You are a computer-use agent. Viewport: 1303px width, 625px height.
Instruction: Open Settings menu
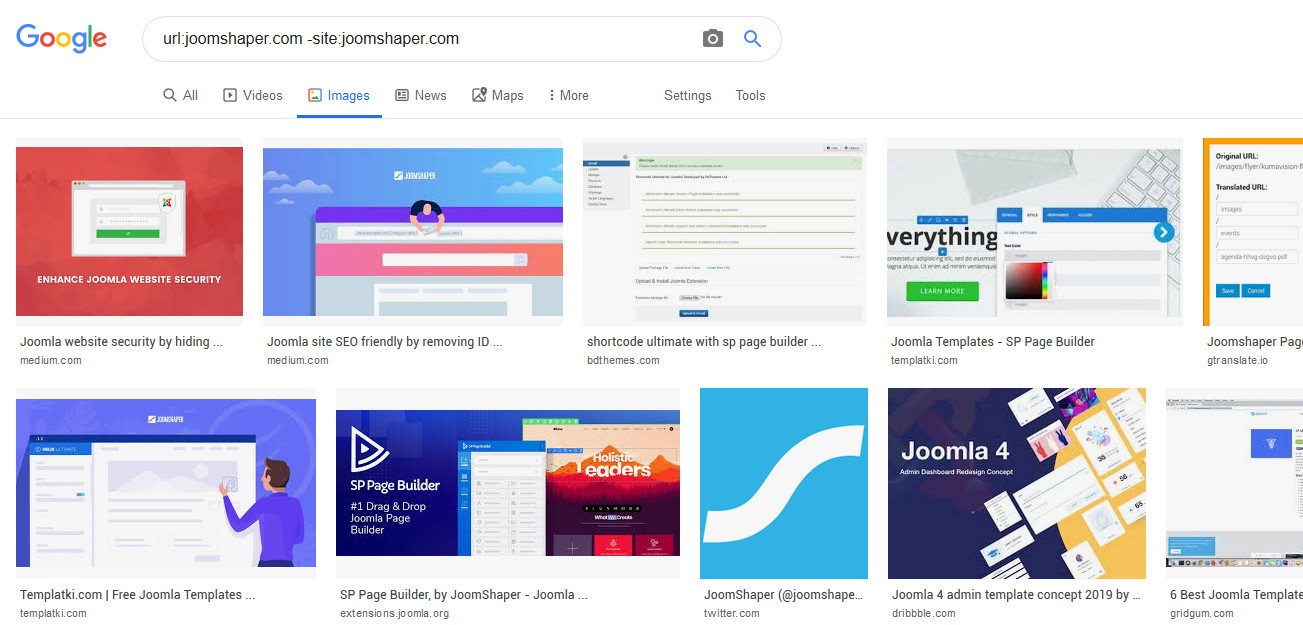[688, 95]
